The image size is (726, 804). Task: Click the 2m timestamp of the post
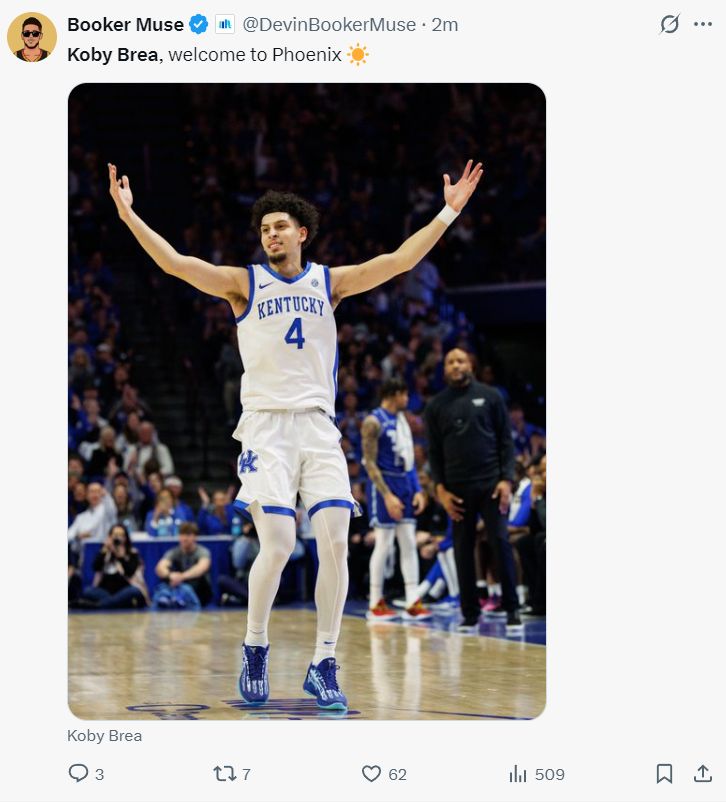445,24
